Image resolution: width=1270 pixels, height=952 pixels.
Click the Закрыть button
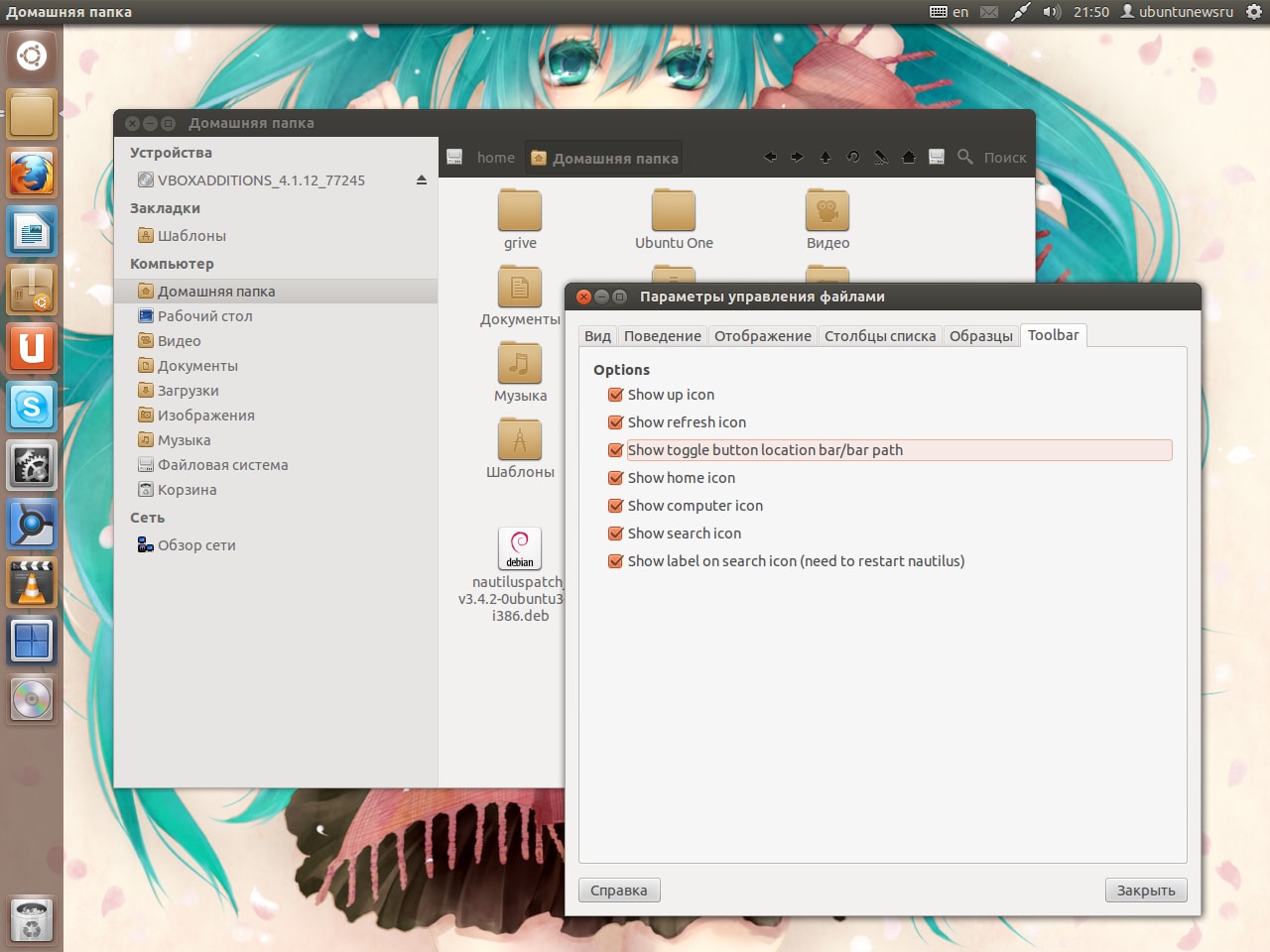[1146, 891]
